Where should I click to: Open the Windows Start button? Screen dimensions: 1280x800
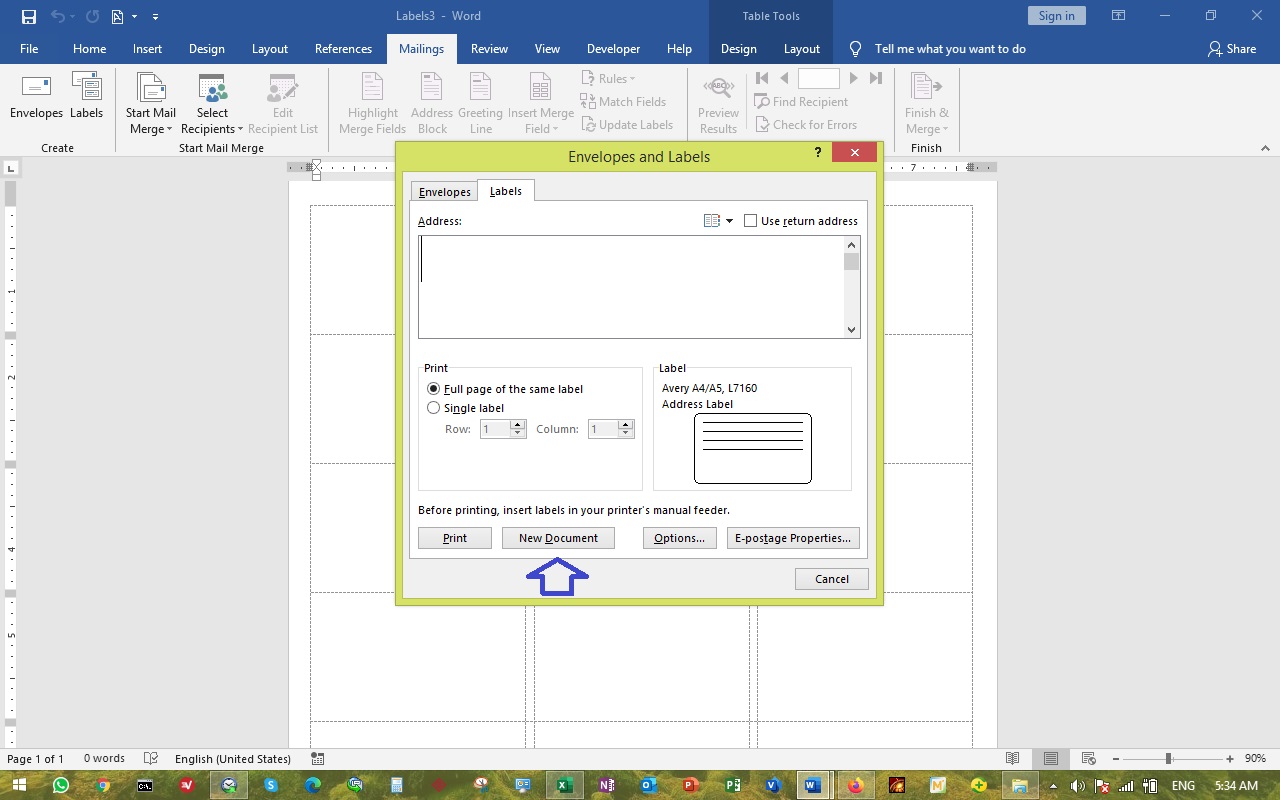19,785
